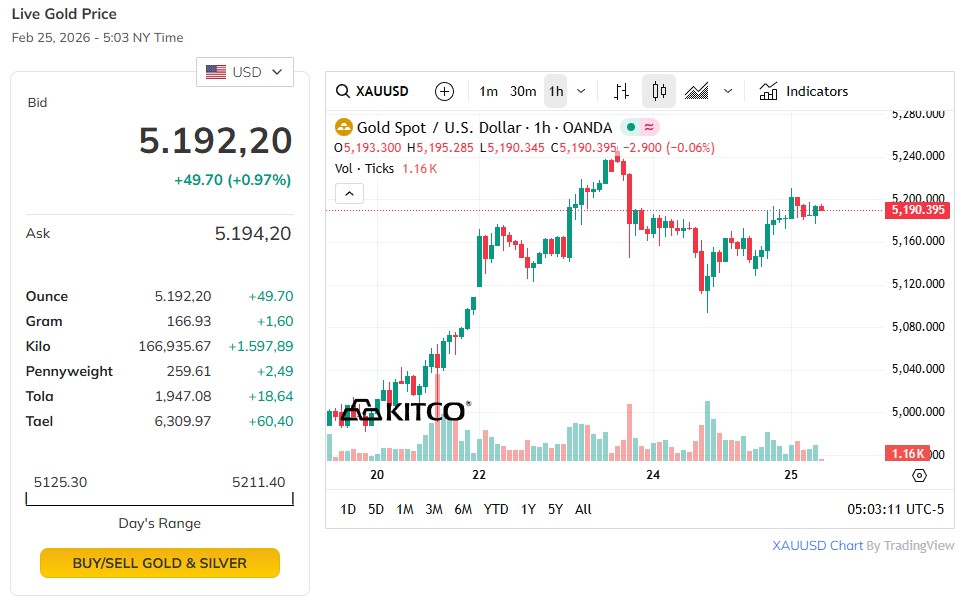Open the USD currency dropdown
The width and height of the screenshot is (963, 598).
coord(245,72)
